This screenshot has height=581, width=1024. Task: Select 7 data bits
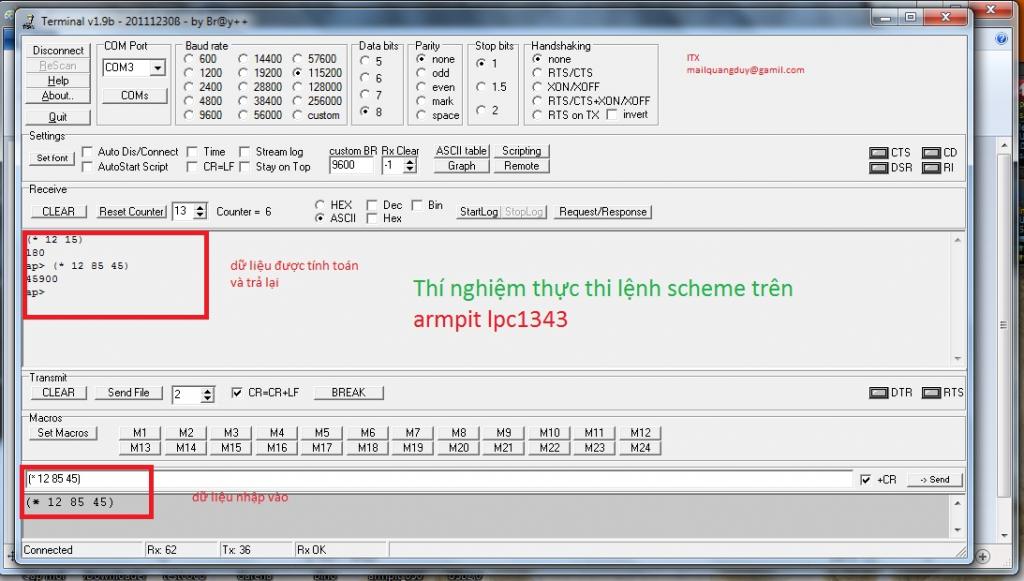click(365, 95)
